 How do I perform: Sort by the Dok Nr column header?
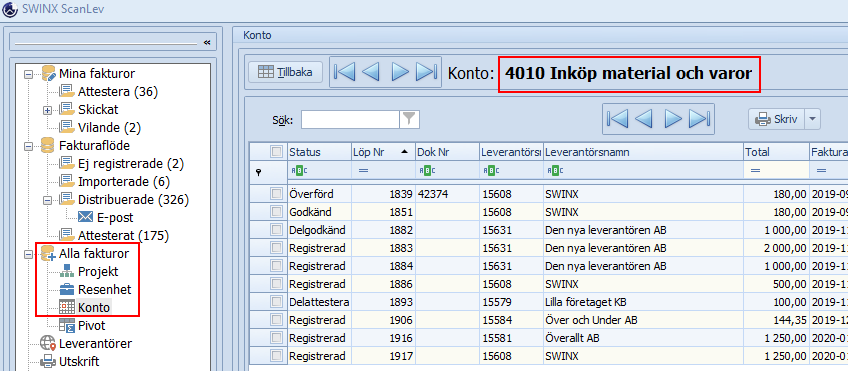point(447,152)
